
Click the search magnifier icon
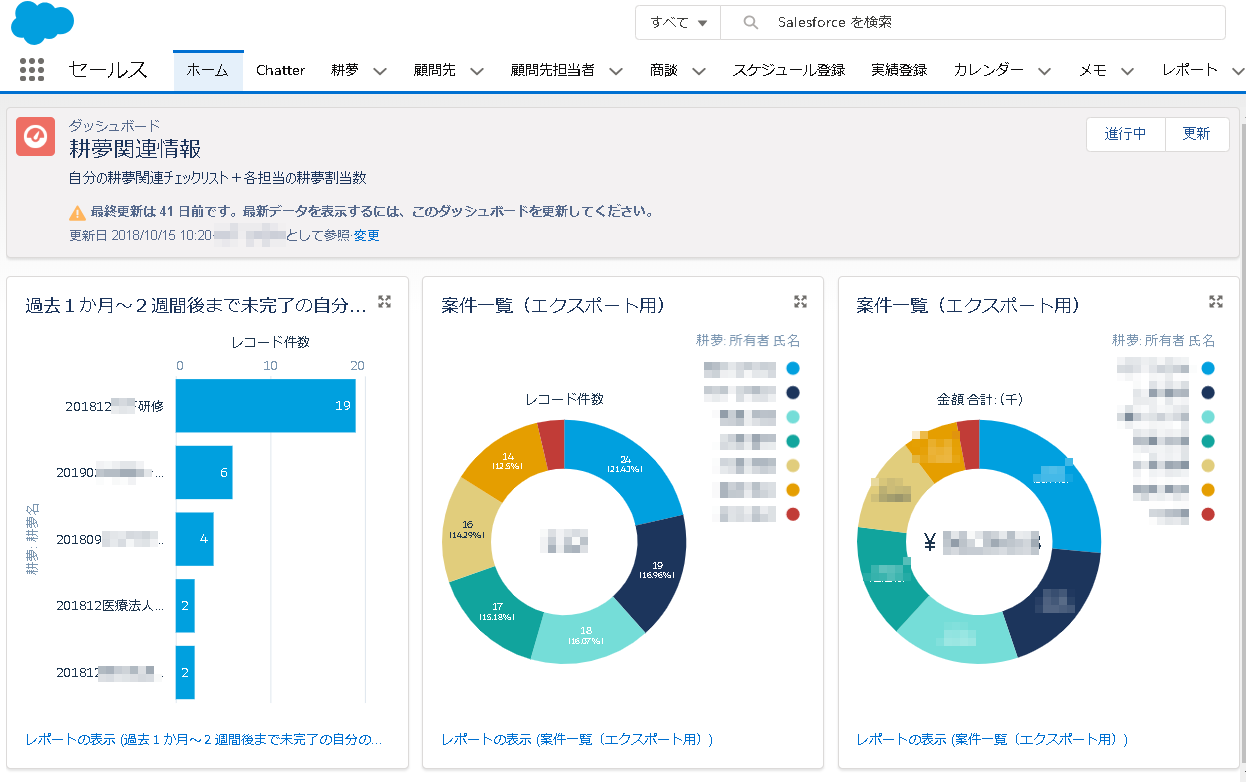749,22
